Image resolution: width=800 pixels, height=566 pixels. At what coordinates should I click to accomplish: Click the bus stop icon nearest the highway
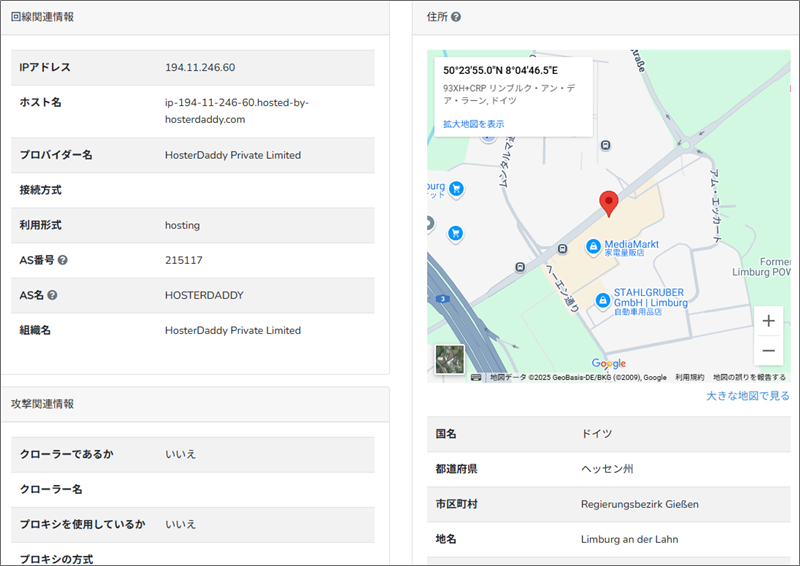[x=520, y=267]
